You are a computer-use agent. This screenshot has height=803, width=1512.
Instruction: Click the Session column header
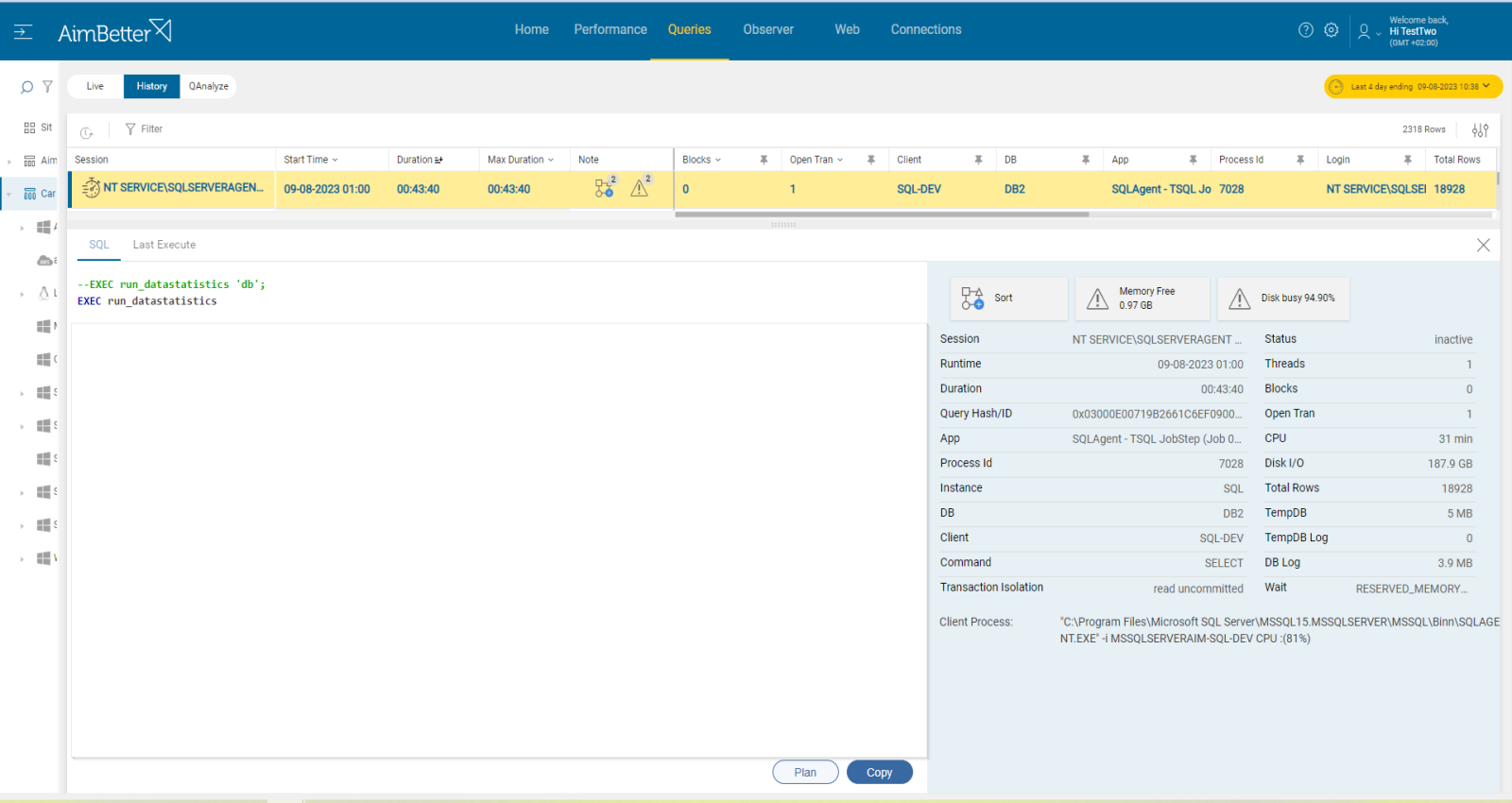pos(92,160)
